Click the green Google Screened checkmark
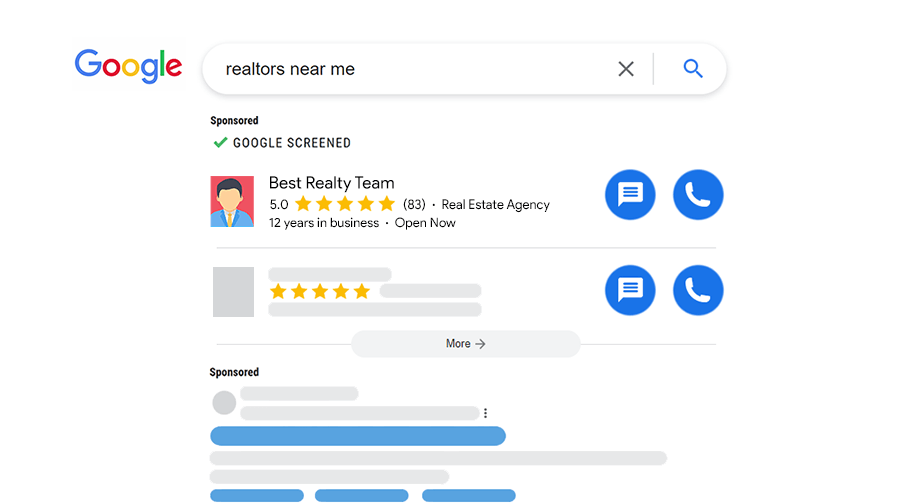This screenshot has width=912, height=504. pyautogui.click(x=220, y=142)
